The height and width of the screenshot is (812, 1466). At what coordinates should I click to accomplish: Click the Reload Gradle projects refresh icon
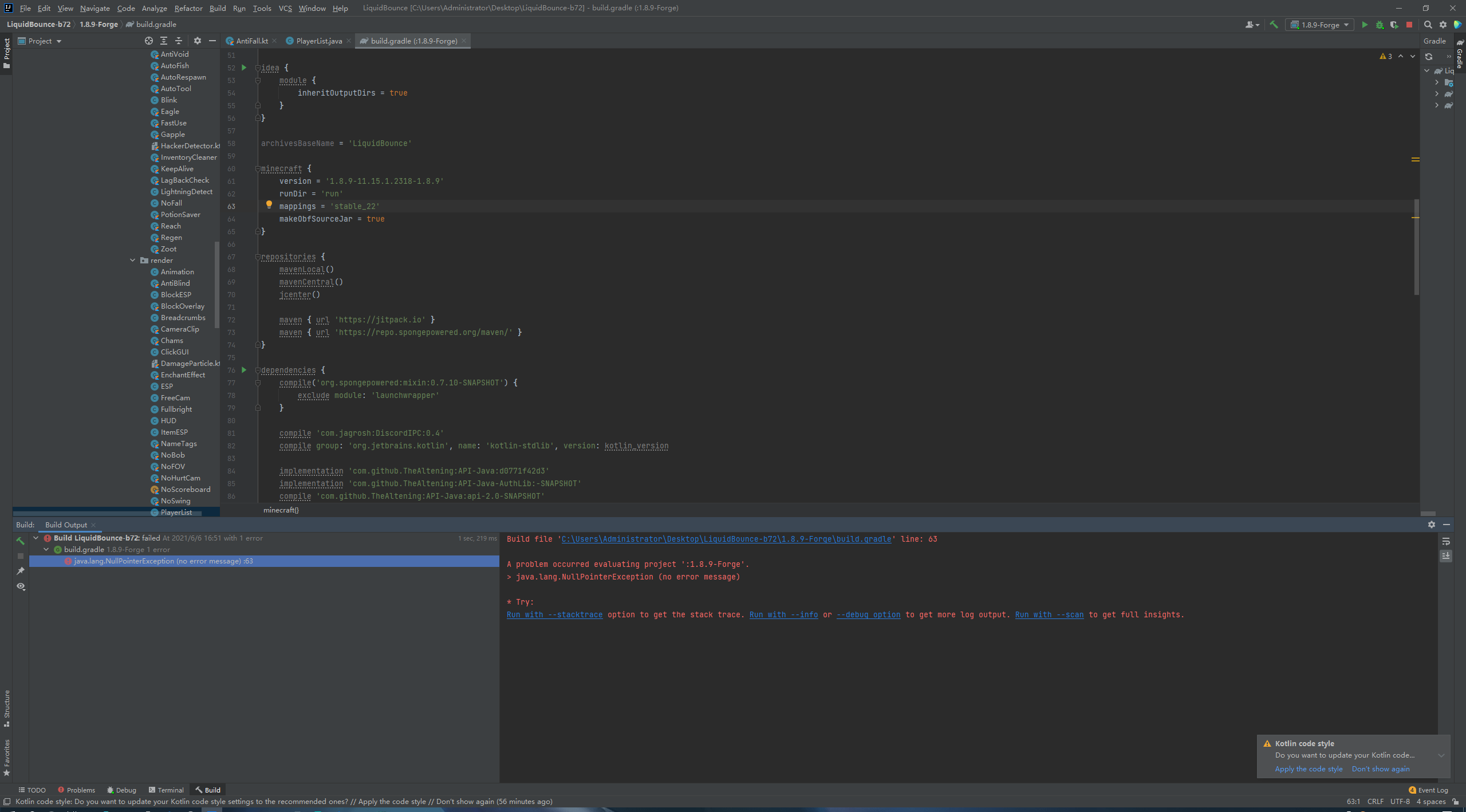click(x=1429, y=57)
